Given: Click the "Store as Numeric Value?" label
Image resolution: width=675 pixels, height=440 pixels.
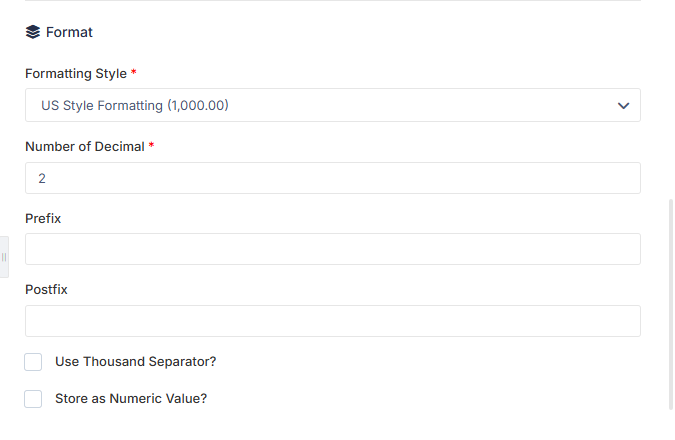Looking at the screenshot, I should (x=131, y=399).
